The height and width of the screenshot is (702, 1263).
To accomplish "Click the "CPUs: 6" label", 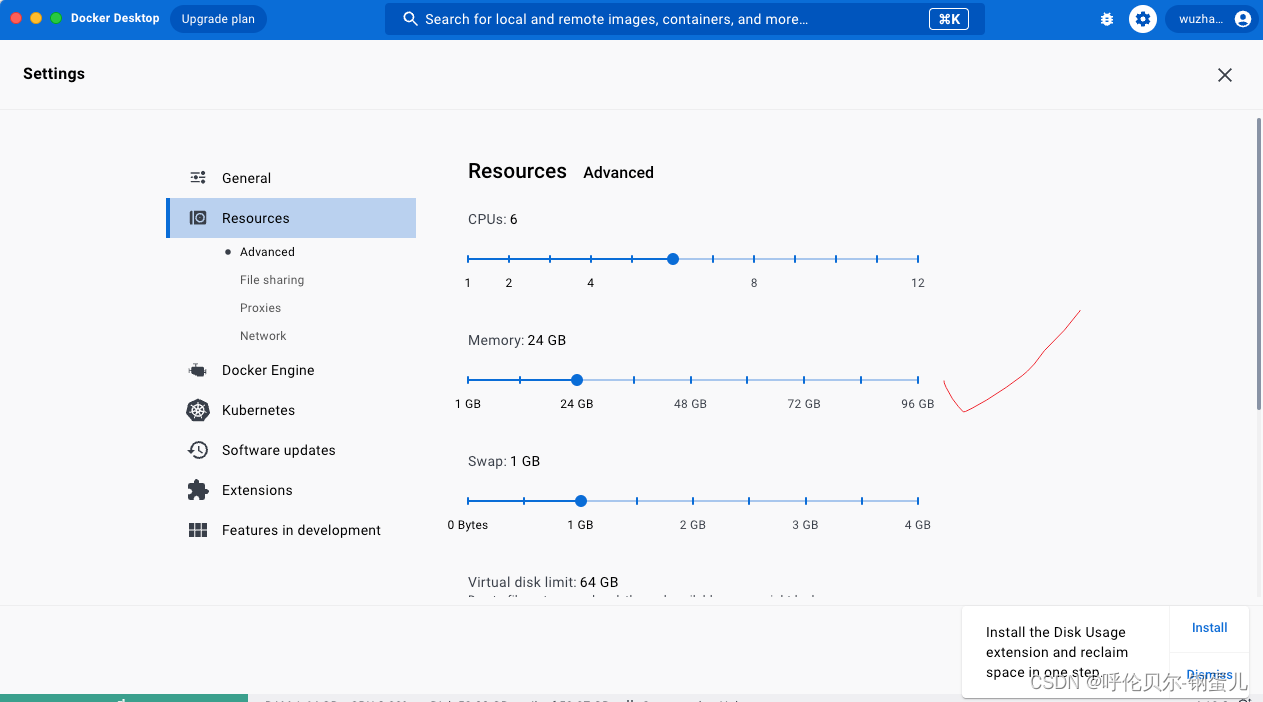I will tap(493, 219).
